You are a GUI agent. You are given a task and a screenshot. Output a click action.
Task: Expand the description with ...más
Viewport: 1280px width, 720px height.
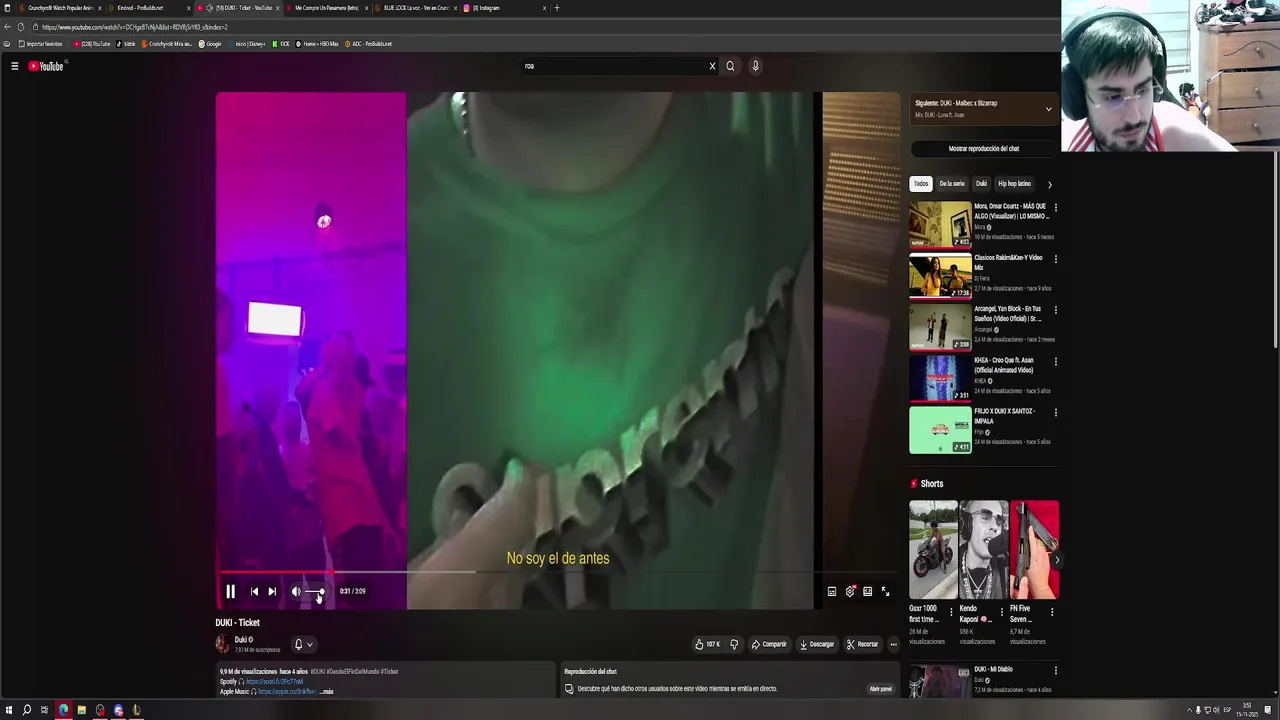pos(325,691)
